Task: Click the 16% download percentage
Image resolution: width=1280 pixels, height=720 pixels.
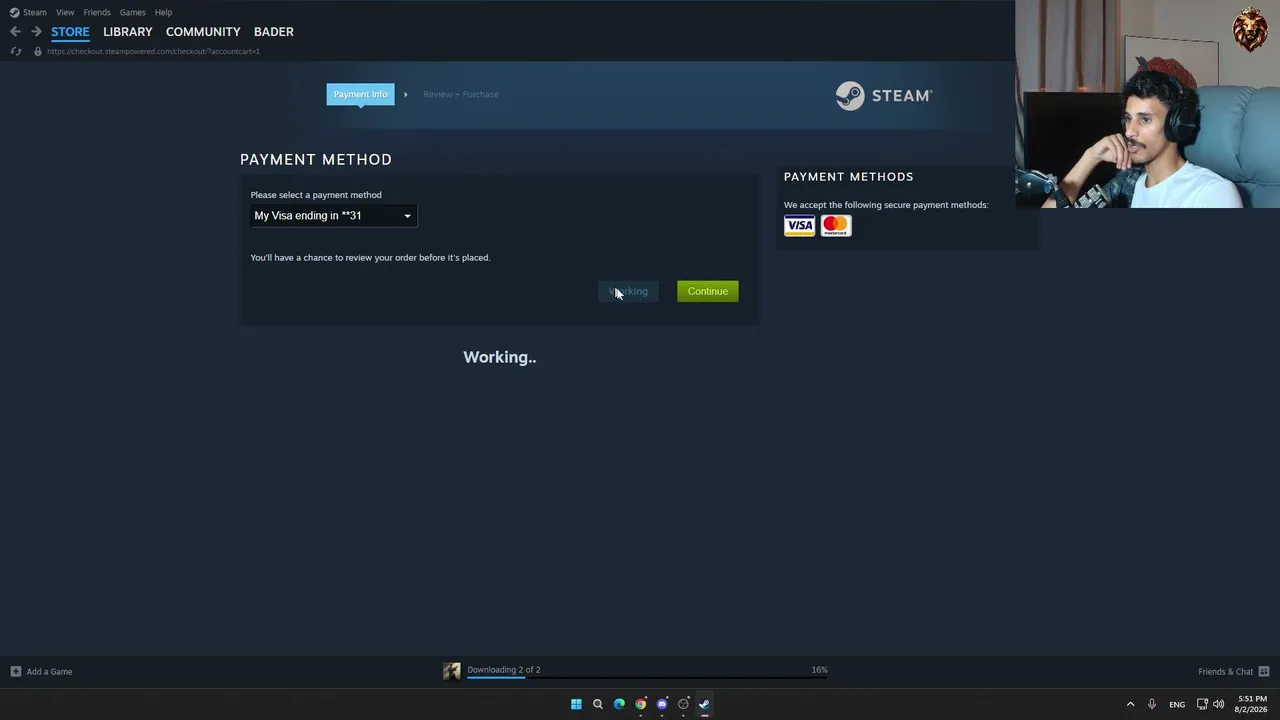Action: [x=820, y=670]
